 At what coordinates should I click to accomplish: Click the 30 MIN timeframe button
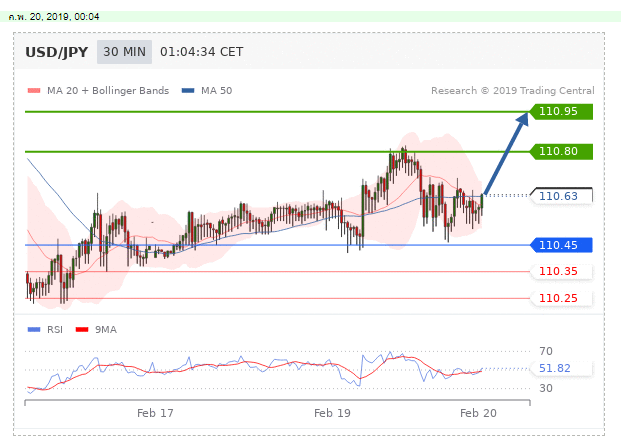[124, 52]
